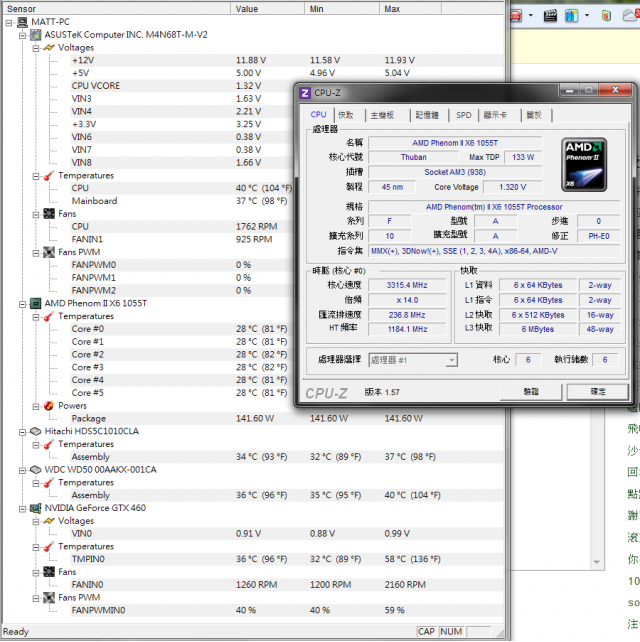Click the AMD Phenom II logo in CPU-Z
640x642 pixels.
pos(584,165)
